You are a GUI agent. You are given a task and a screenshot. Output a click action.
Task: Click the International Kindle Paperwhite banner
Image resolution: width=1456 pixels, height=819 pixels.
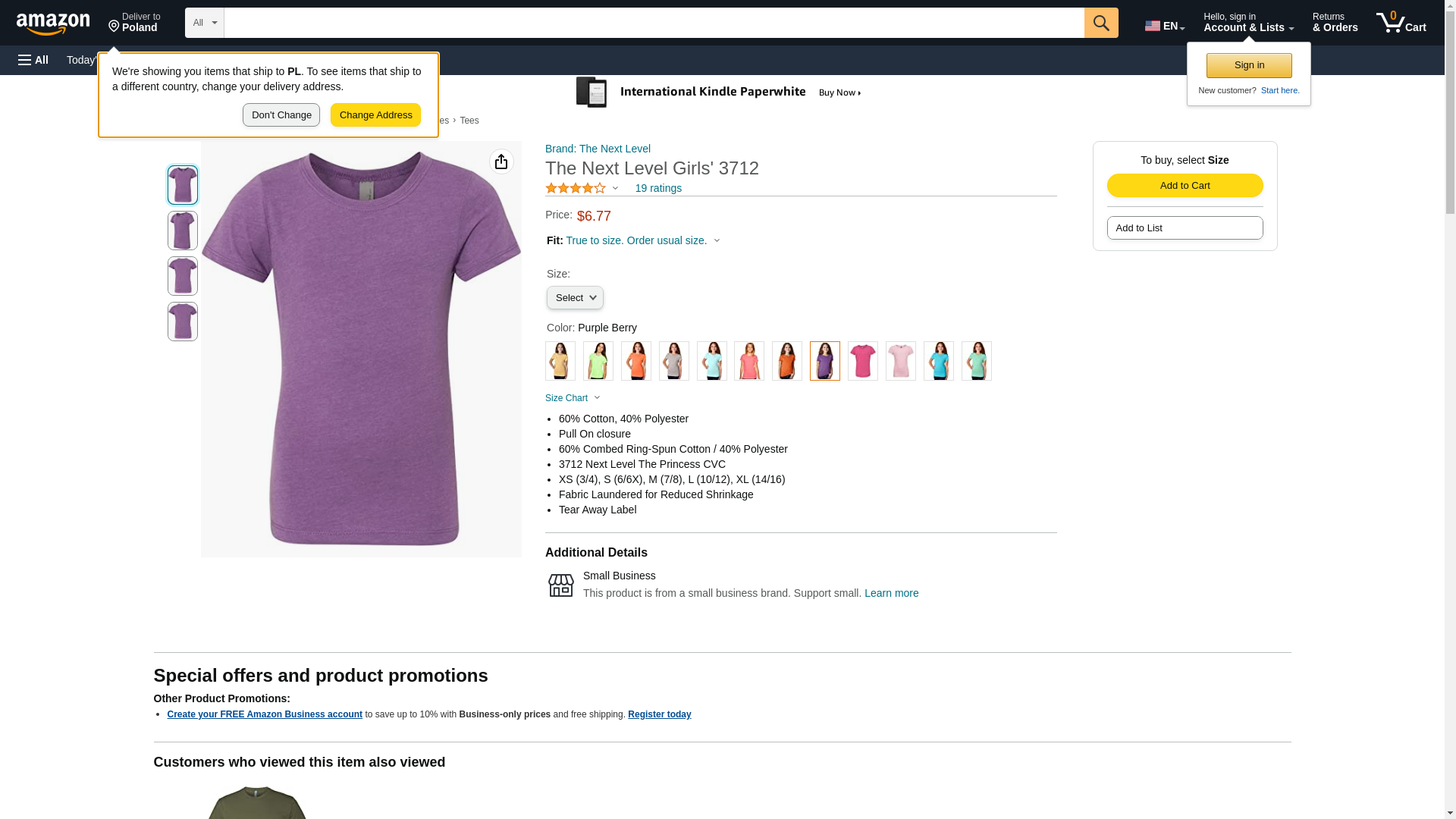(719, 93)
